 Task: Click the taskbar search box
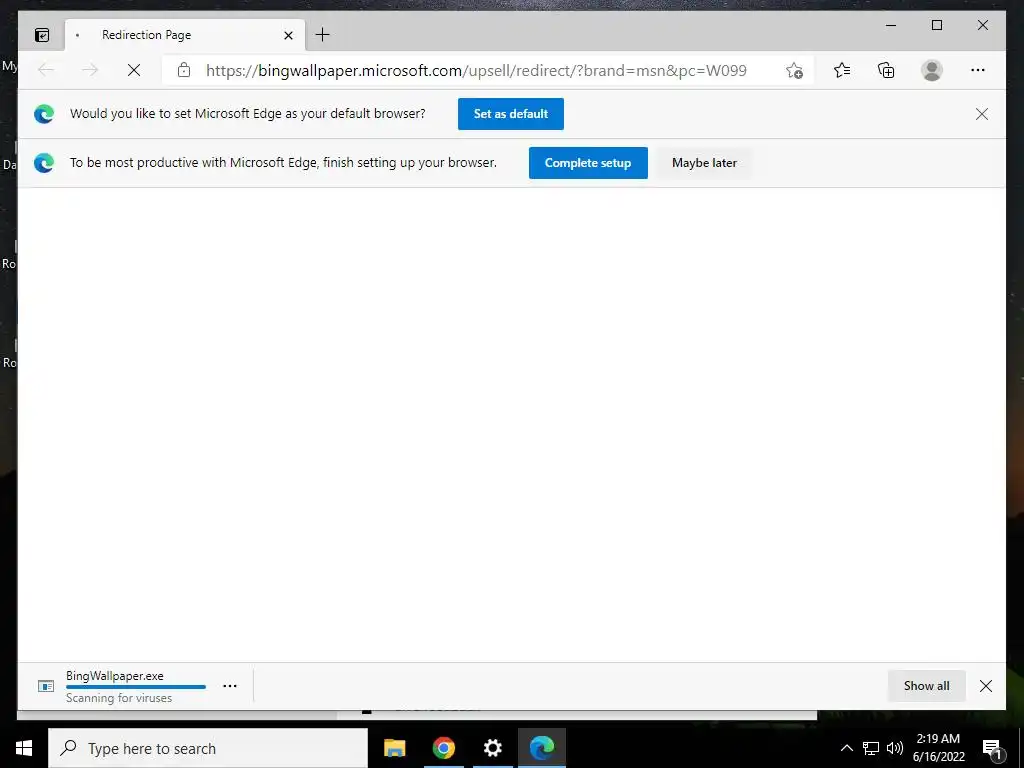point(208,748)
